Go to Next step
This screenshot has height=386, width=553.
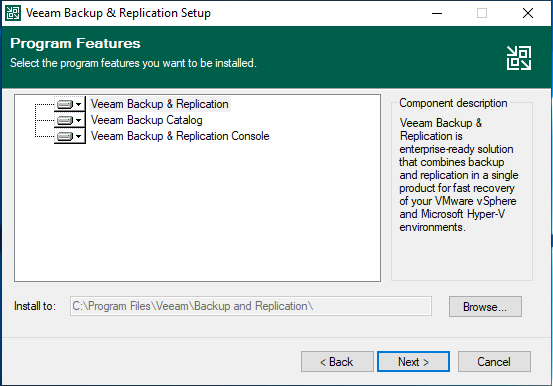point(413,362)
